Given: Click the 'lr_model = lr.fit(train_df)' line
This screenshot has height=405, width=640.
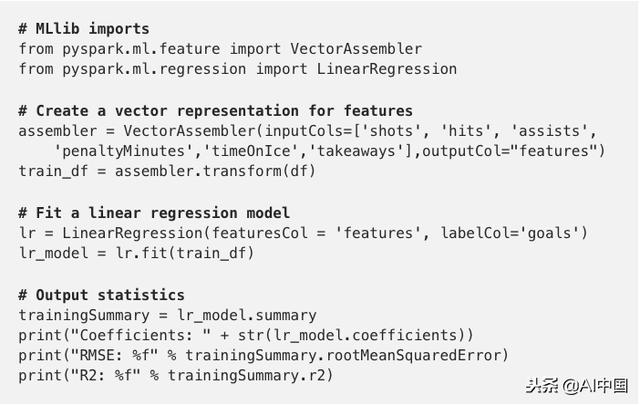Looking at the screenshot, I should pyautogui.click(x=136, y=253).
